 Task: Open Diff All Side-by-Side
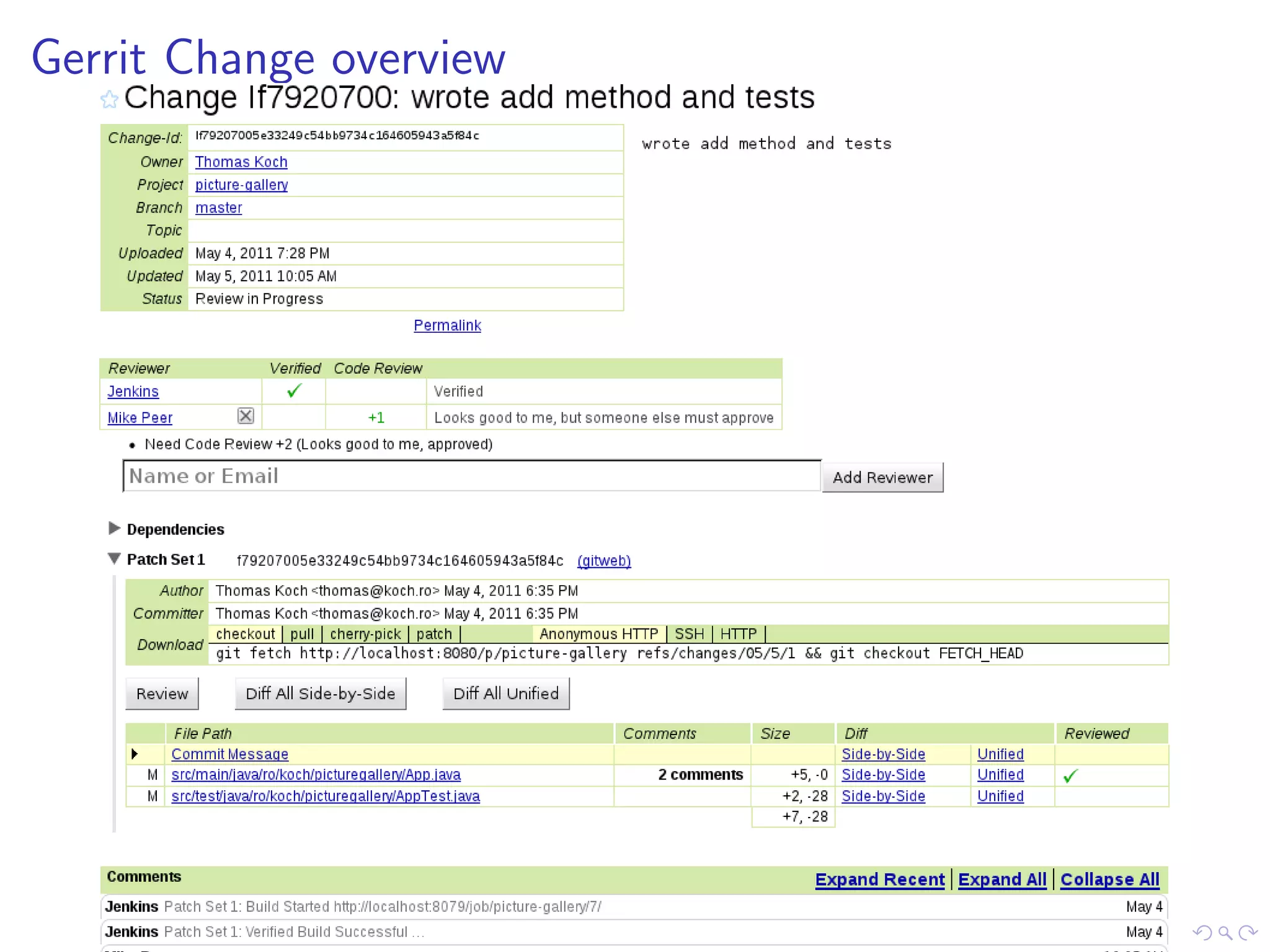click(320, 694)
